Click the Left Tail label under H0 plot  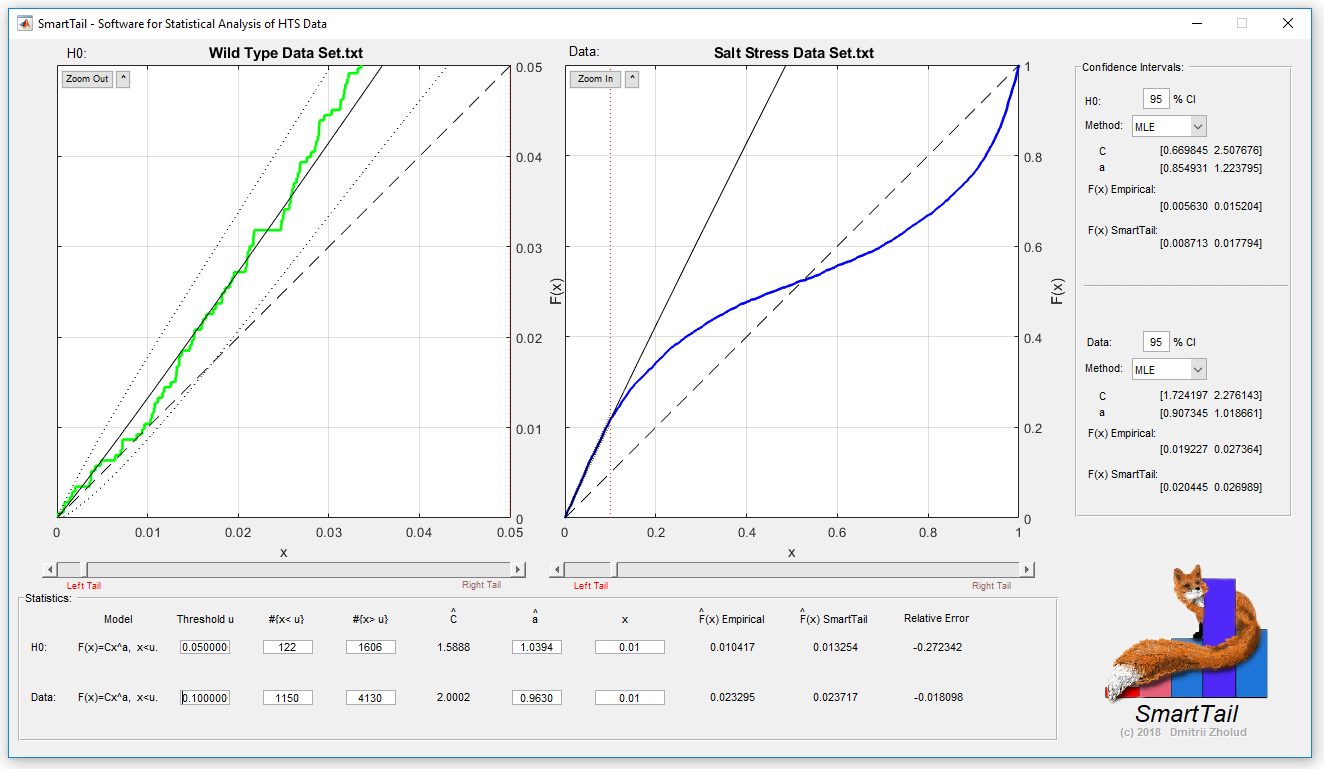pos(84,586)
